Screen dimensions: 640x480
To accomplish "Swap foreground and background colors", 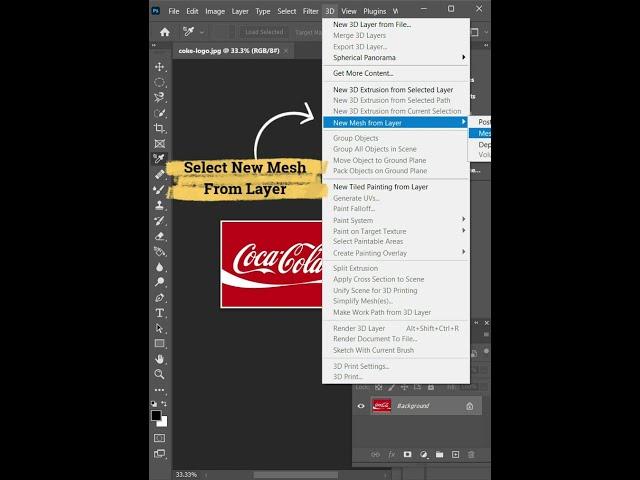I will click(164, 404).
